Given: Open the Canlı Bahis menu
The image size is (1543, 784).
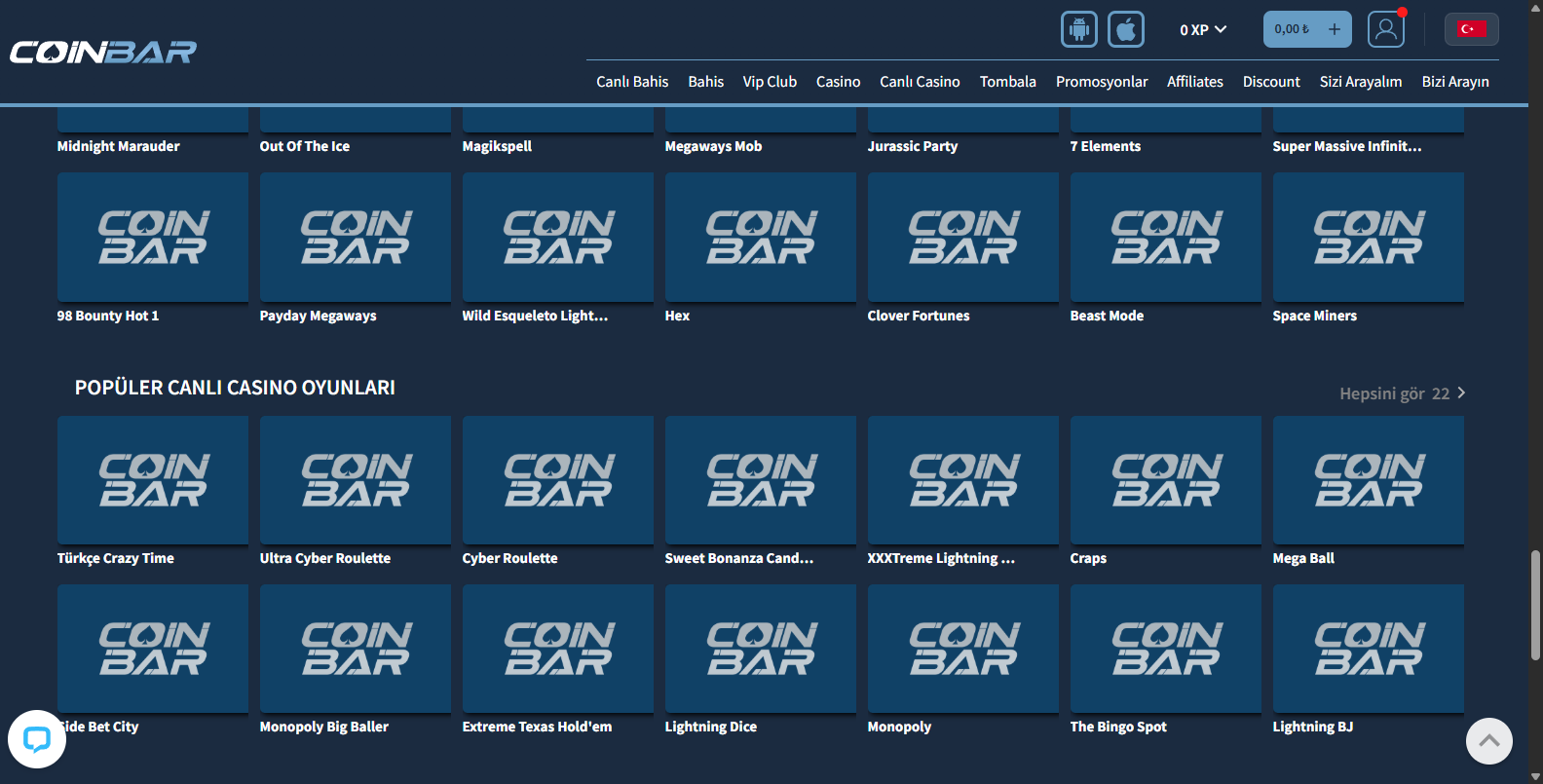Looking at the screenshot, I should [632, 82].
